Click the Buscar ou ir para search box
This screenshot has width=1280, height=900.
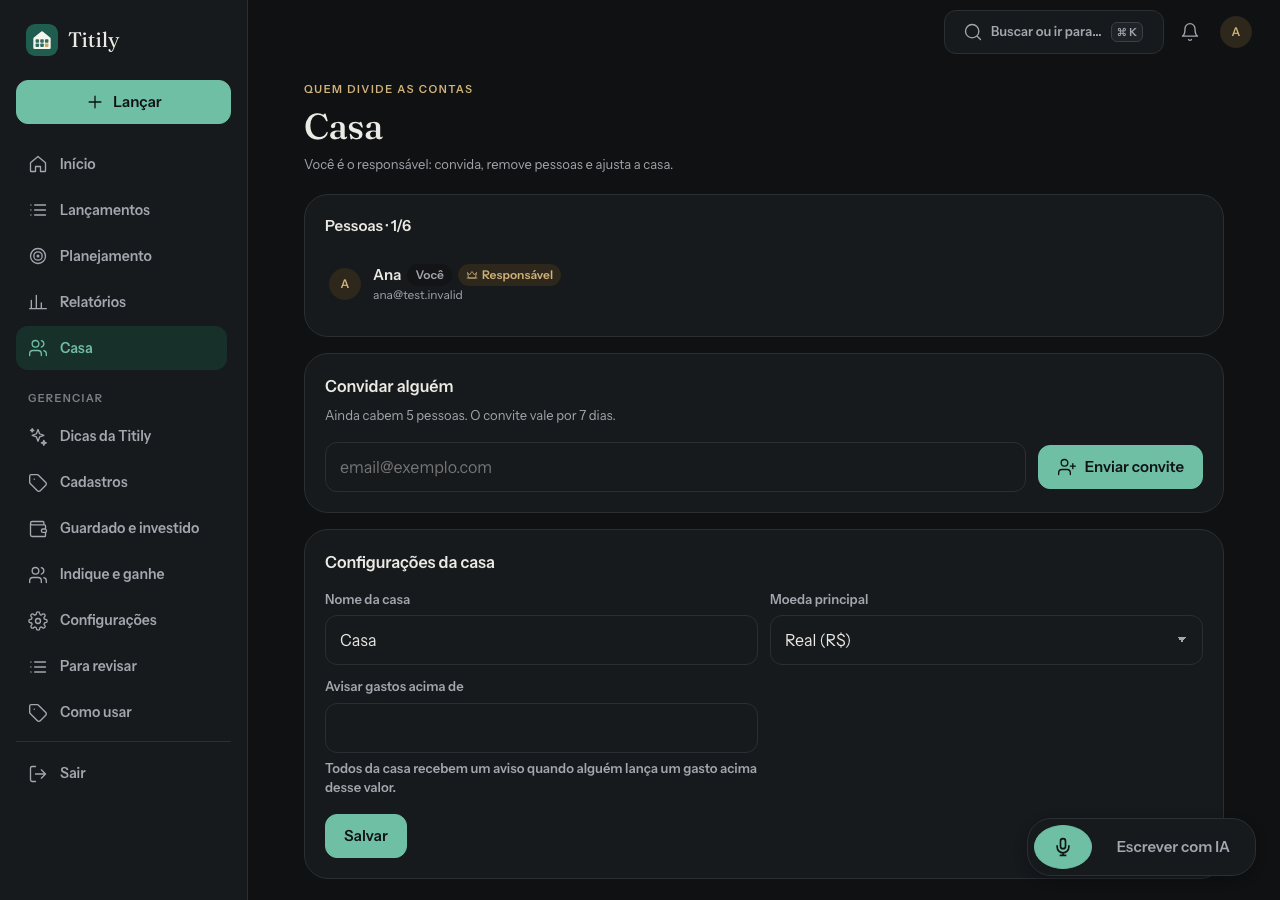point(1054,32)
